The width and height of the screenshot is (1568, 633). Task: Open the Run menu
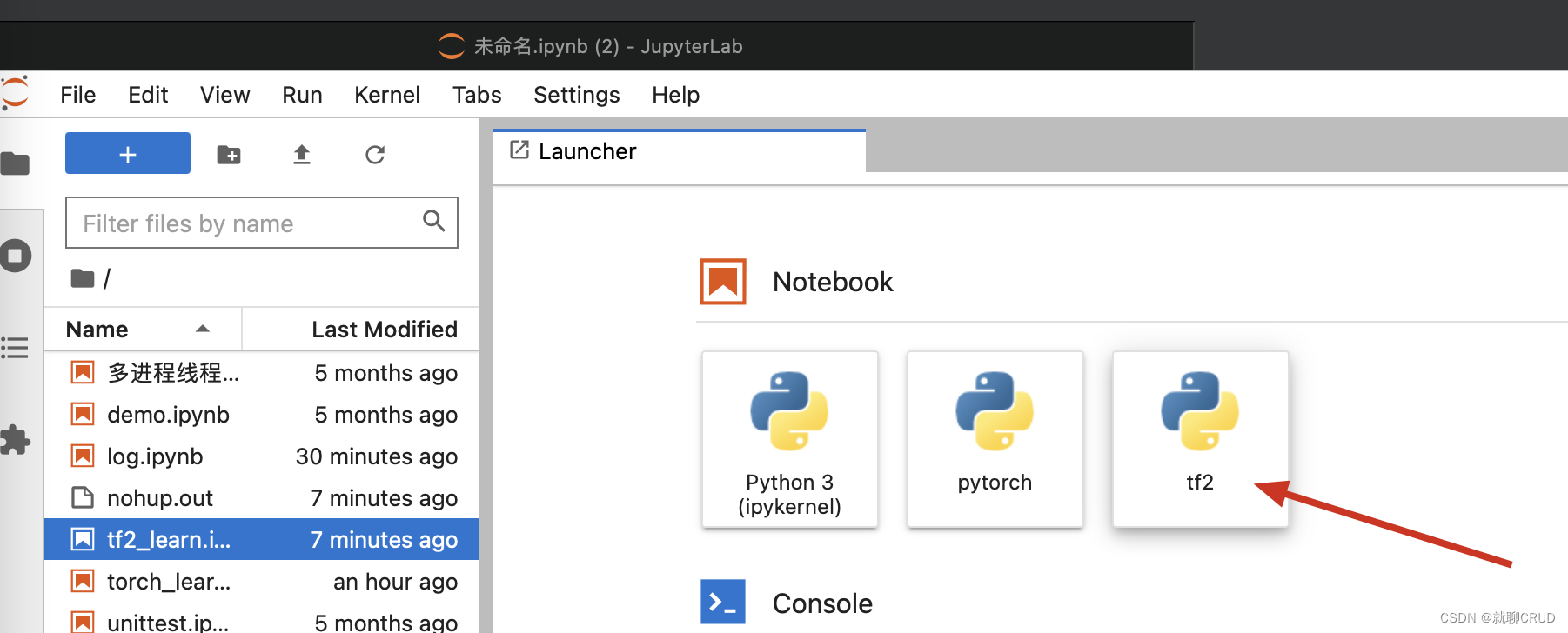[x=302, y=95]
